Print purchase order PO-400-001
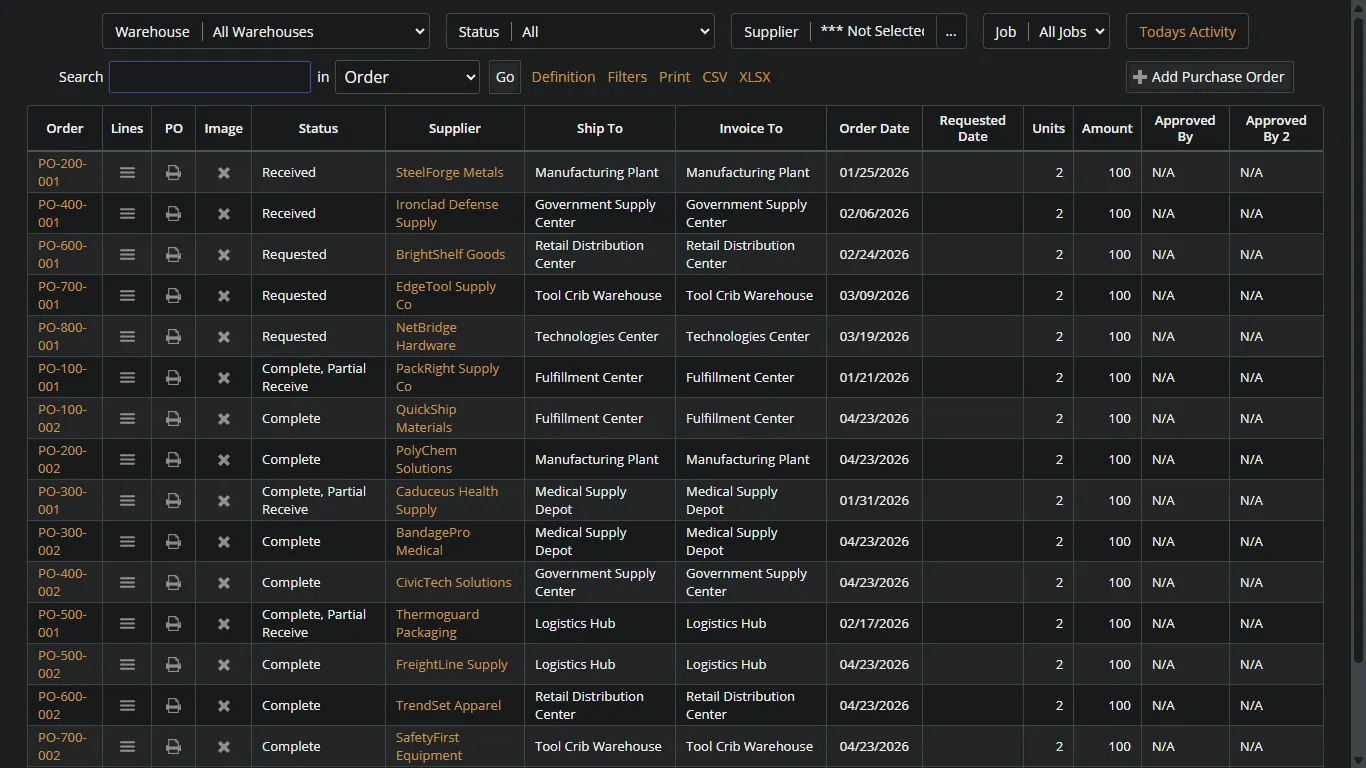The width and height of the screenshot is (1366, 768). coord(173,214)
